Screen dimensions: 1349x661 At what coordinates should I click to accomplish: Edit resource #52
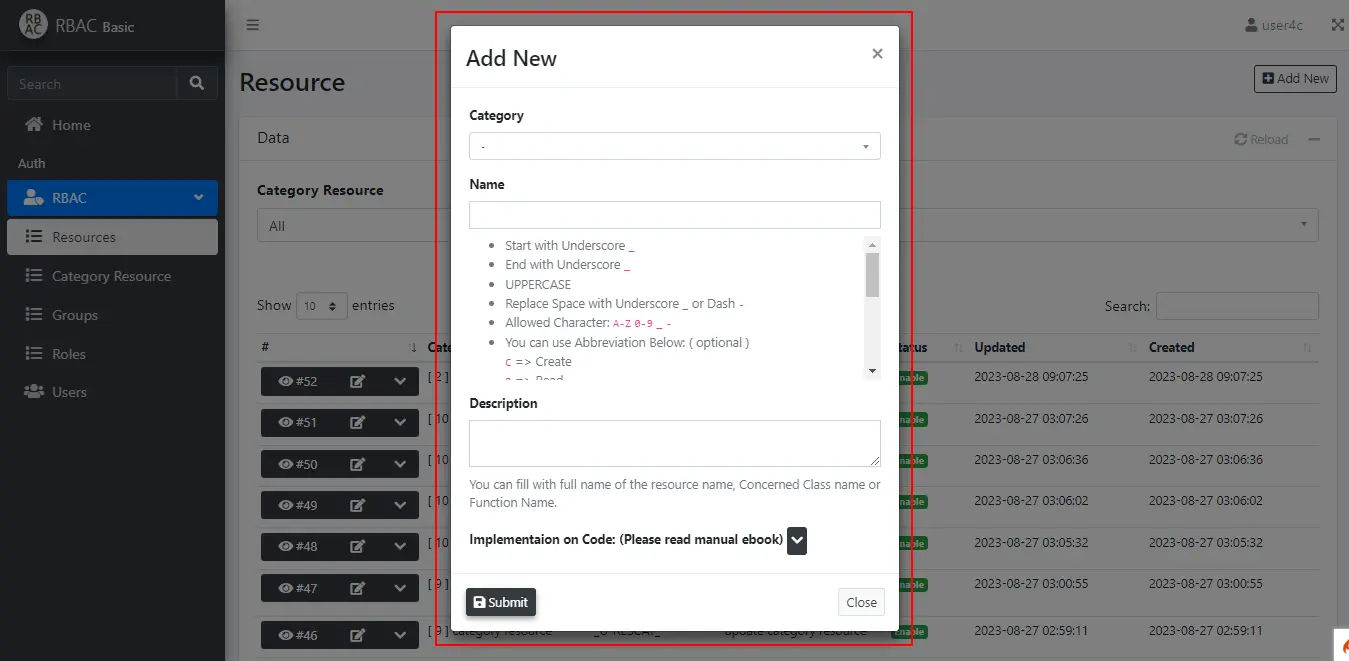click(357, 381)
